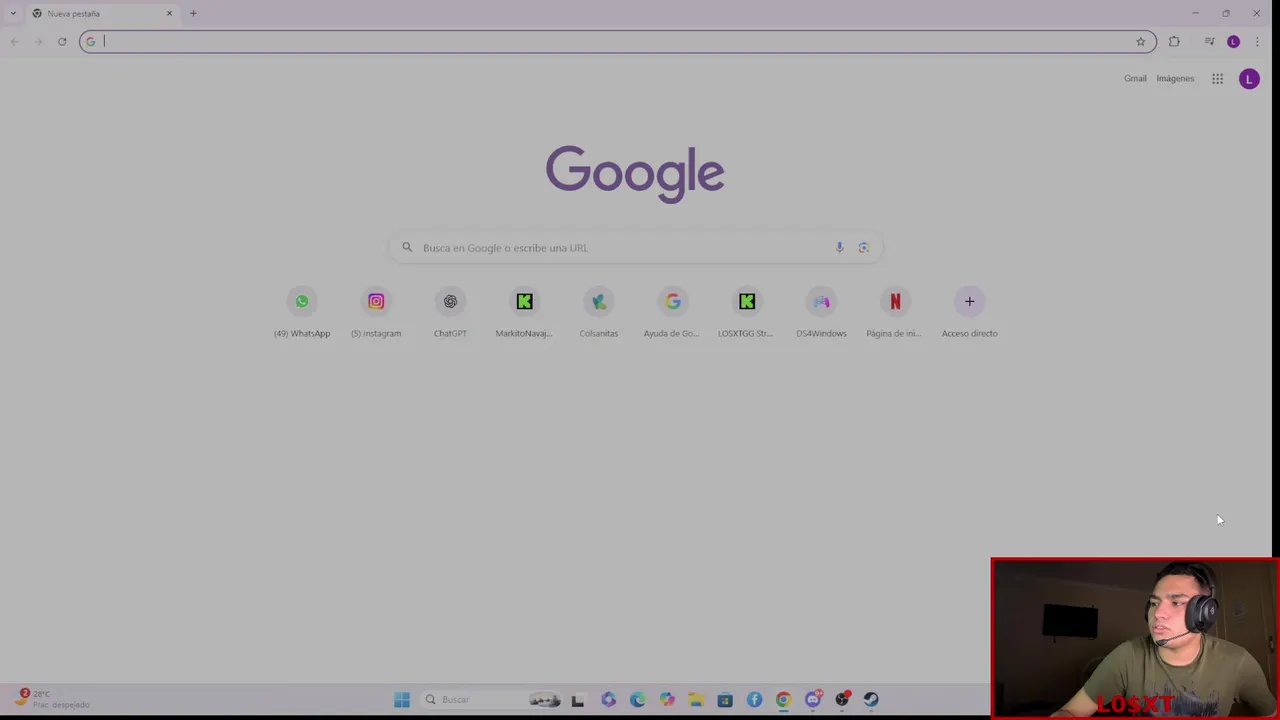
Task: Focus the Google search box
Action: (635, 248)
